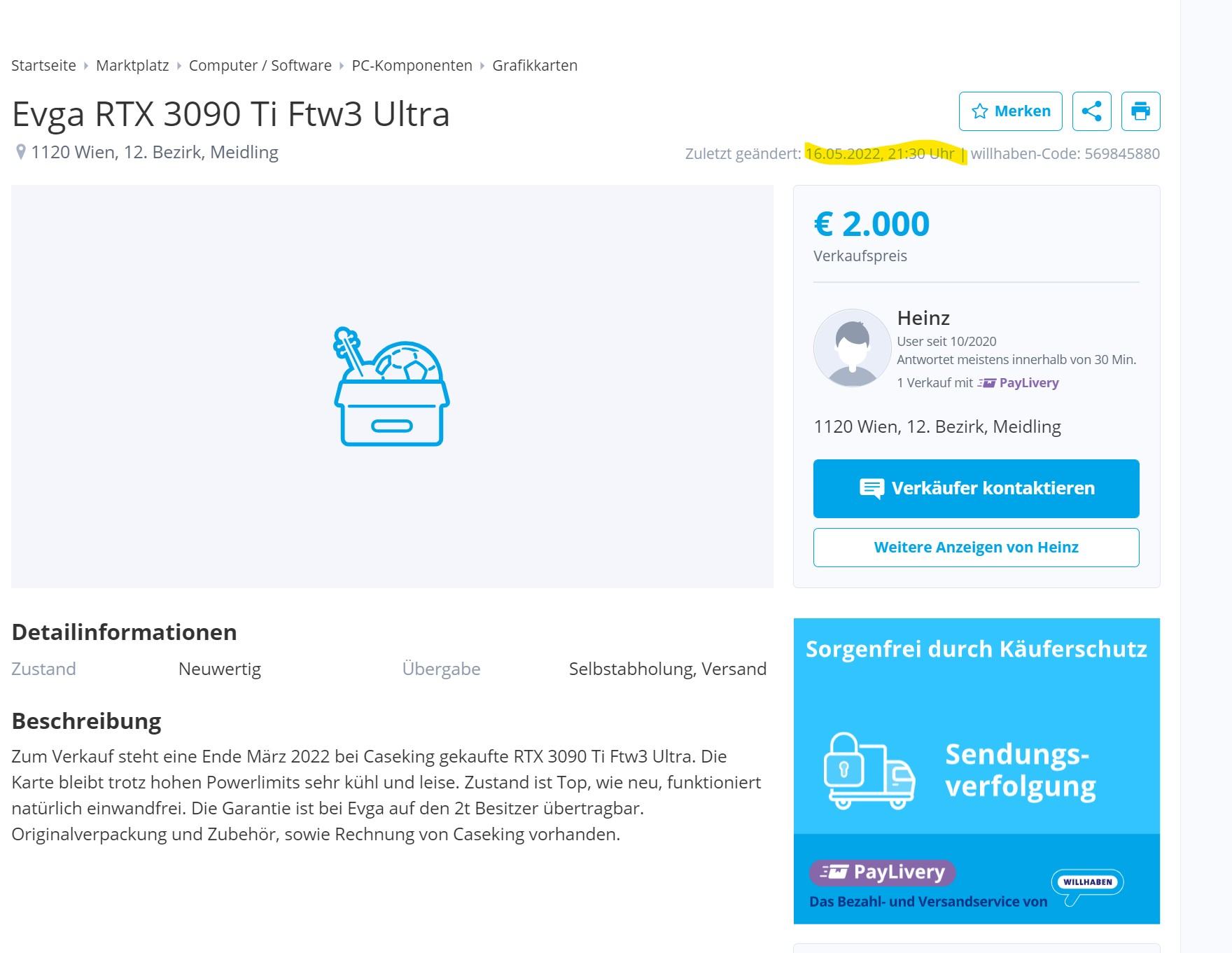Open Startseite breadcrumb link
This screenshot has width=1232, height=953.
[x=43, y=66]
